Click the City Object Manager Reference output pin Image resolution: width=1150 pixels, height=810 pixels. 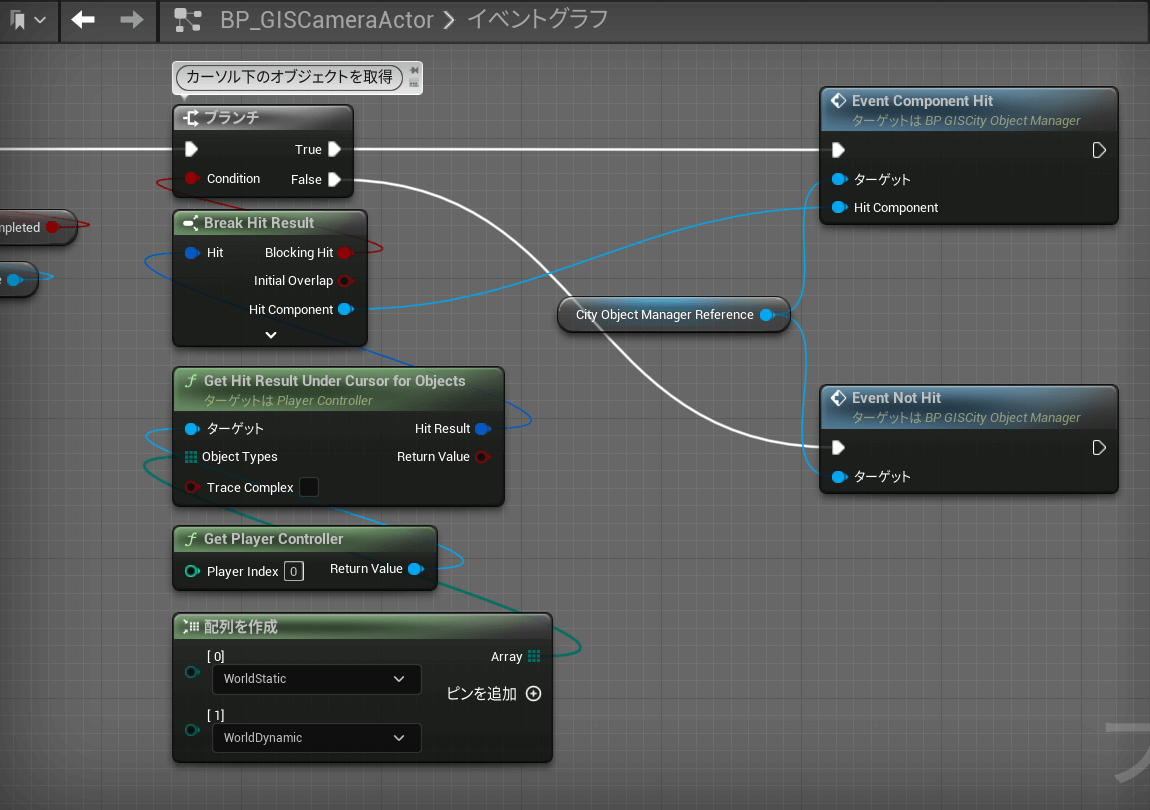766,315
